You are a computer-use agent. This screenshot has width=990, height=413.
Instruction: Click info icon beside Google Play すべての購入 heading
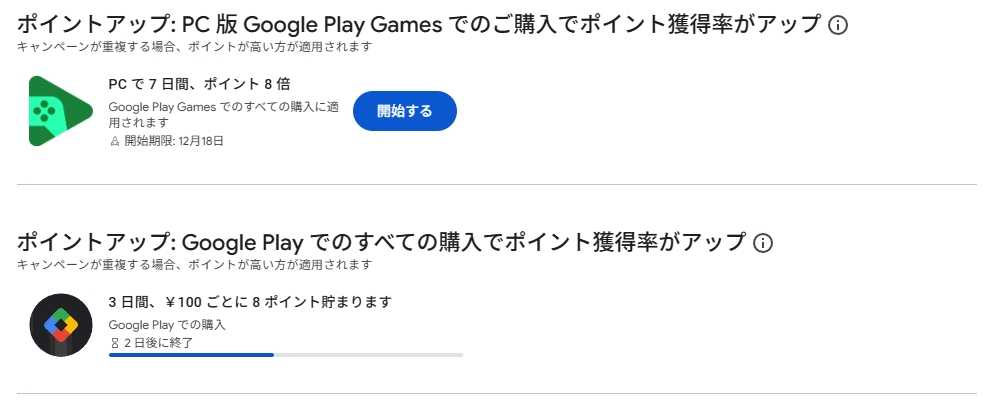point(763,243)
